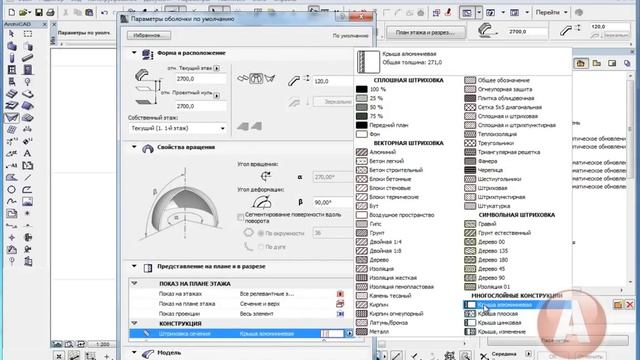Click the 'Избранное...' button
Screen dimensions: 640x360
pos(149,36)
